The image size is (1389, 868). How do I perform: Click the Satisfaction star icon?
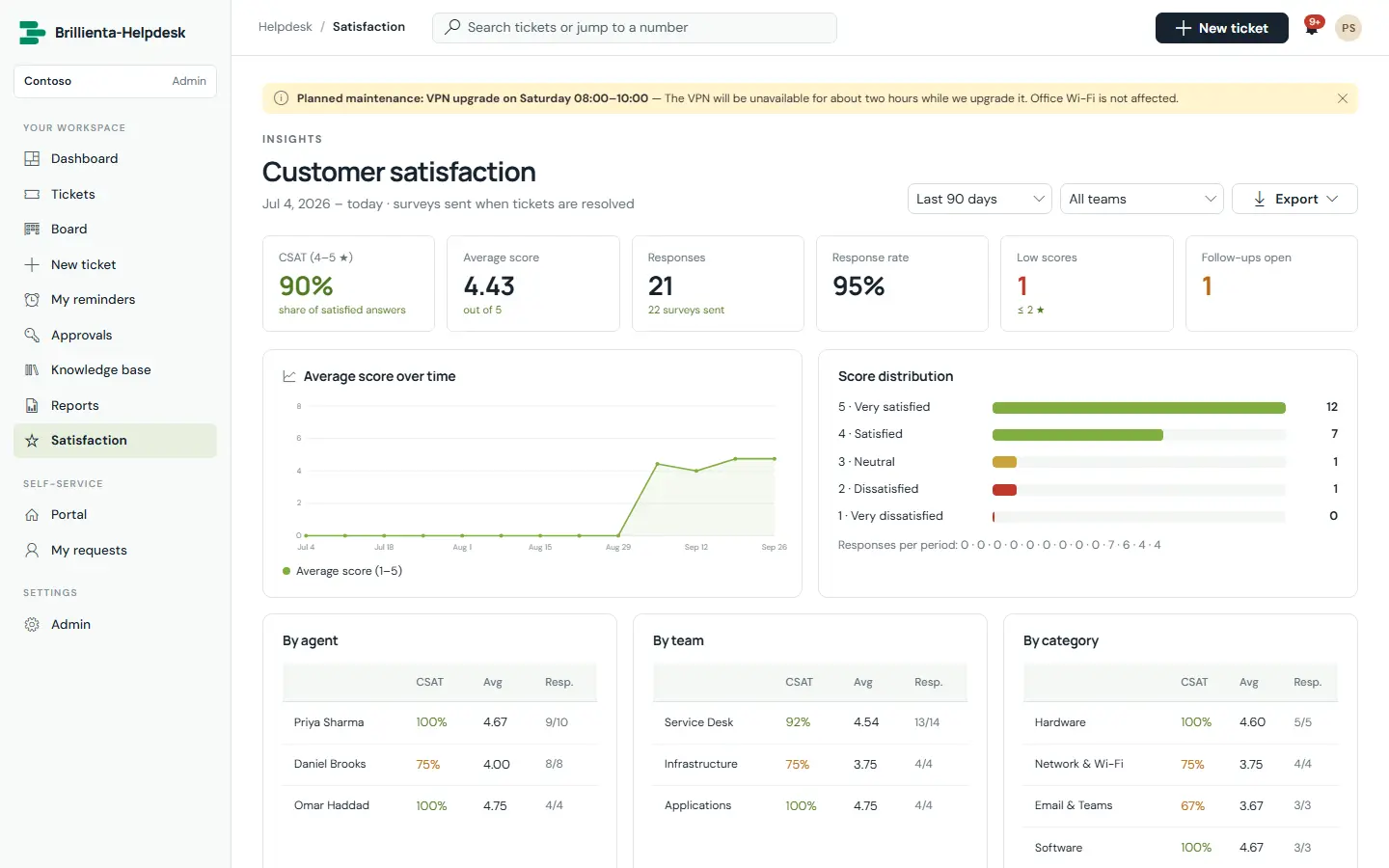point(32,441)
